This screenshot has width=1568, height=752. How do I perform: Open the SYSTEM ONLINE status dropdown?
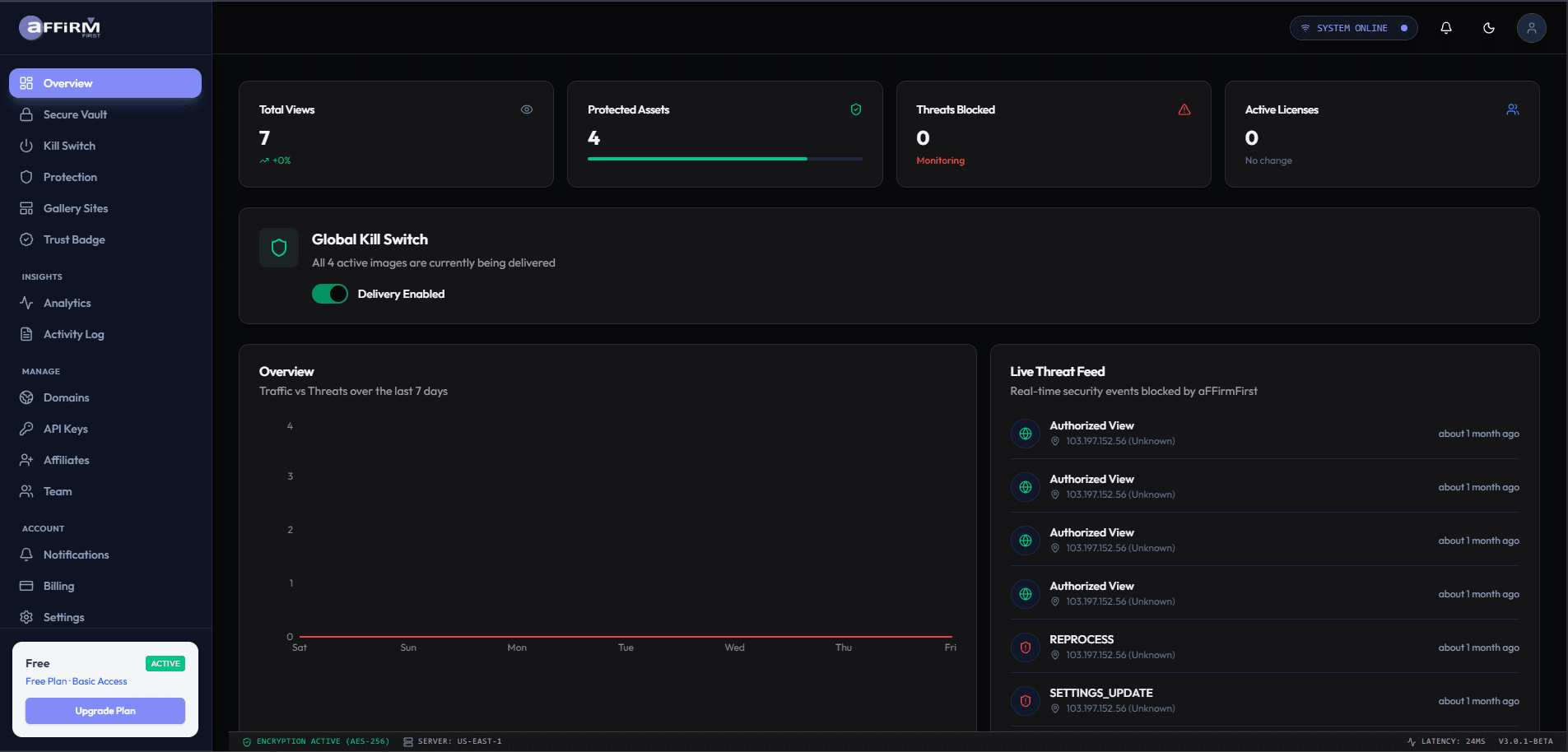tap(1352, 28)
